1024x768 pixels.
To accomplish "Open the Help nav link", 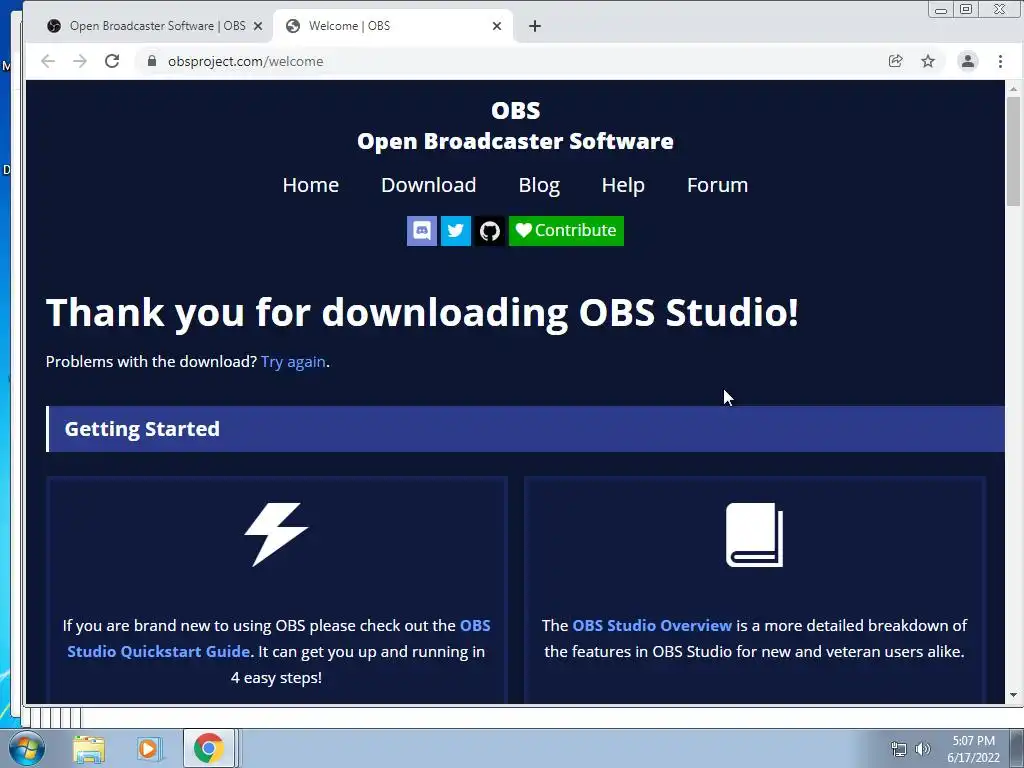I will [x=623, y=185].
